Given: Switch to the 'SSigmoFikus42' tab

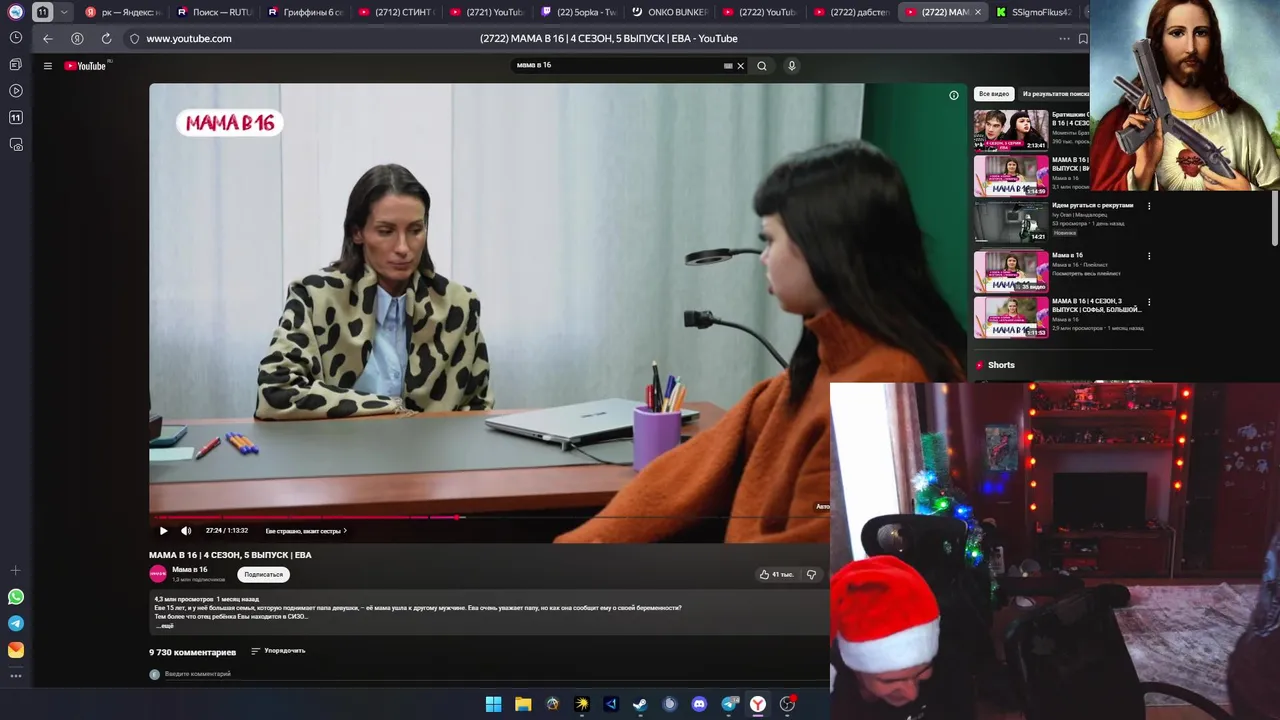Looking at the screenshot, I should pyautogui.click(x=1035, y=12).
